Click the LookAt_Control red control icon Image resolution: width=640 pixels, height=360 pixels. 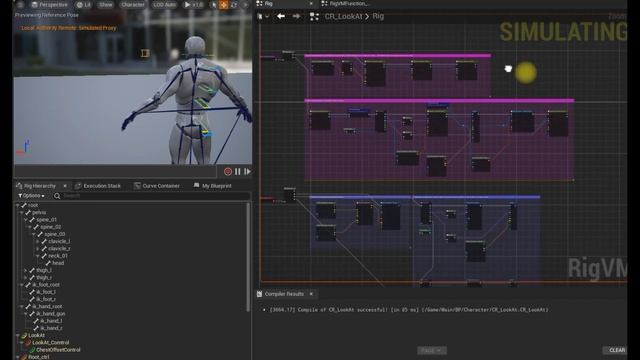pos(28,343)
